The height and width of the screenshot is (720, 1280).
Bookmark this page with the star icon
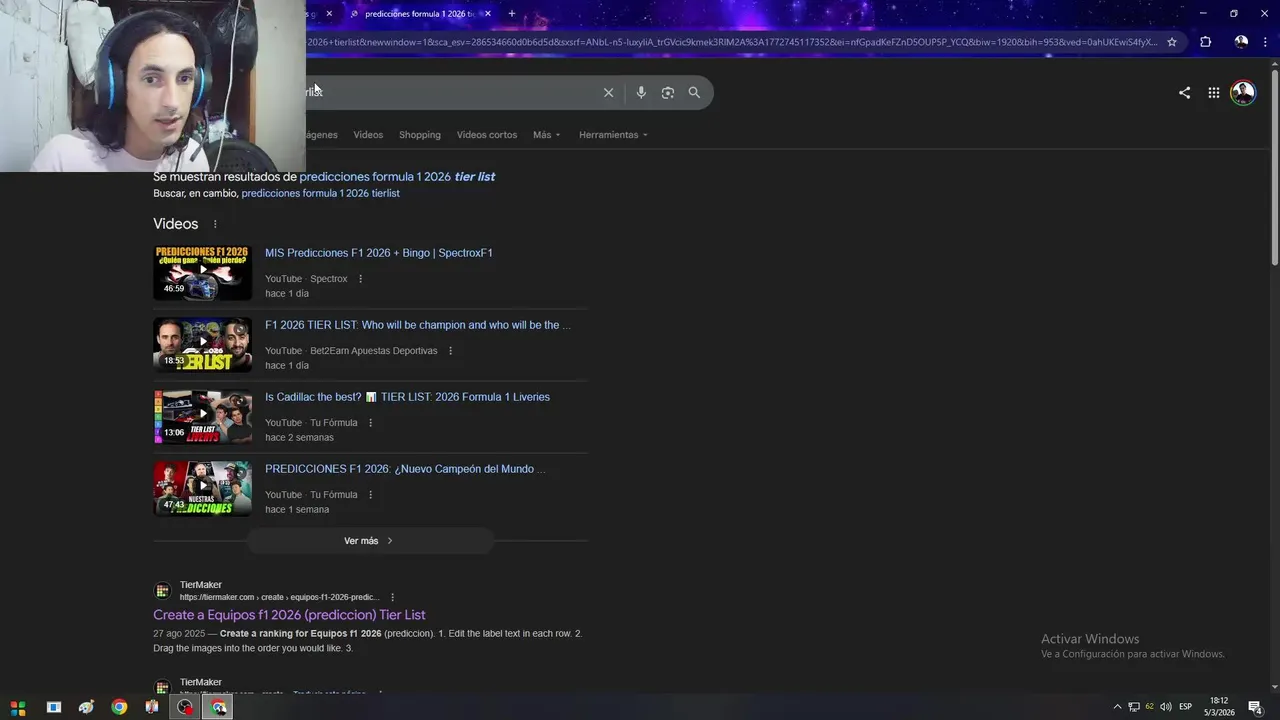click(x=1172, y=42)
